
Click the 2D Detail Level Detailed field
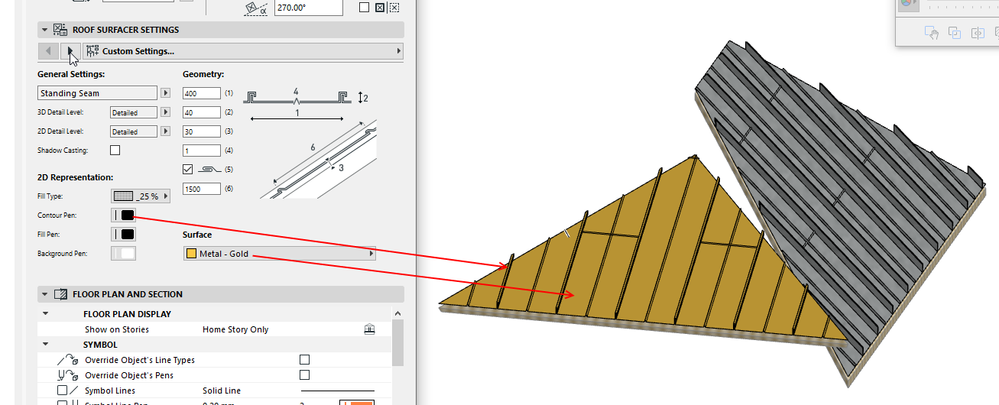point(133,132)
